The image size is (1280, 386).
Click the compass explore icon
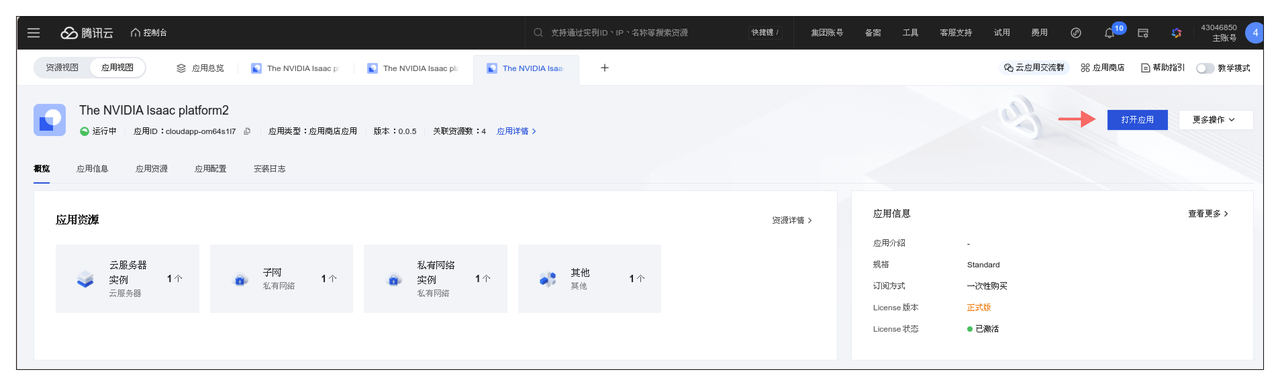(1076, 33)
